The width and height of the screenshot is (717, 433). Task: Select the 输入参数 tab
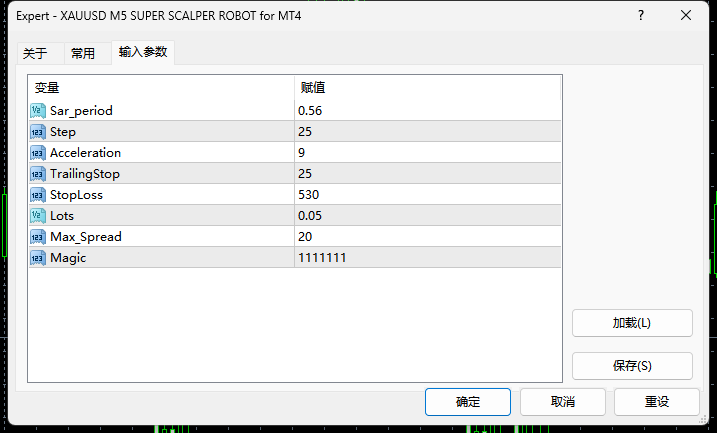(x=143, y=52)
